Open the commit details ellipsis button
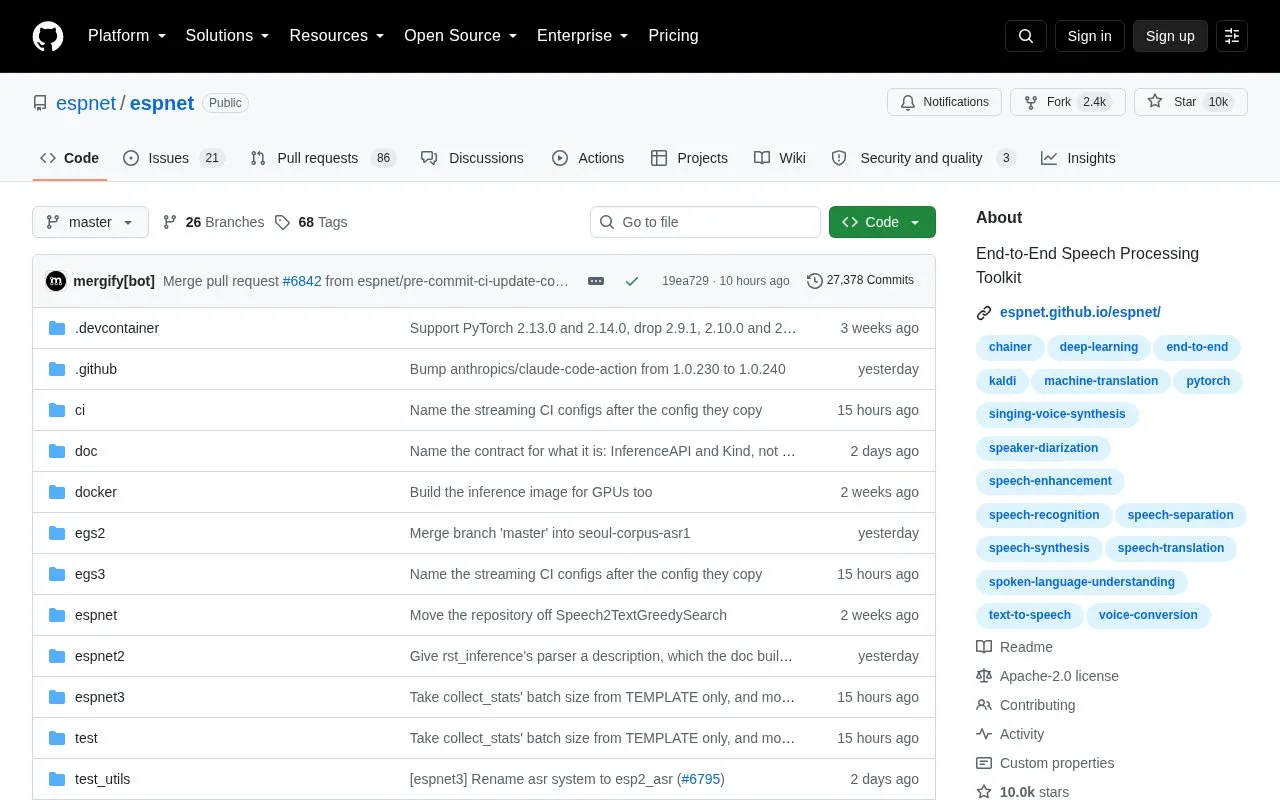Viewport: 1280px width, 800px height. coord(596,281)
